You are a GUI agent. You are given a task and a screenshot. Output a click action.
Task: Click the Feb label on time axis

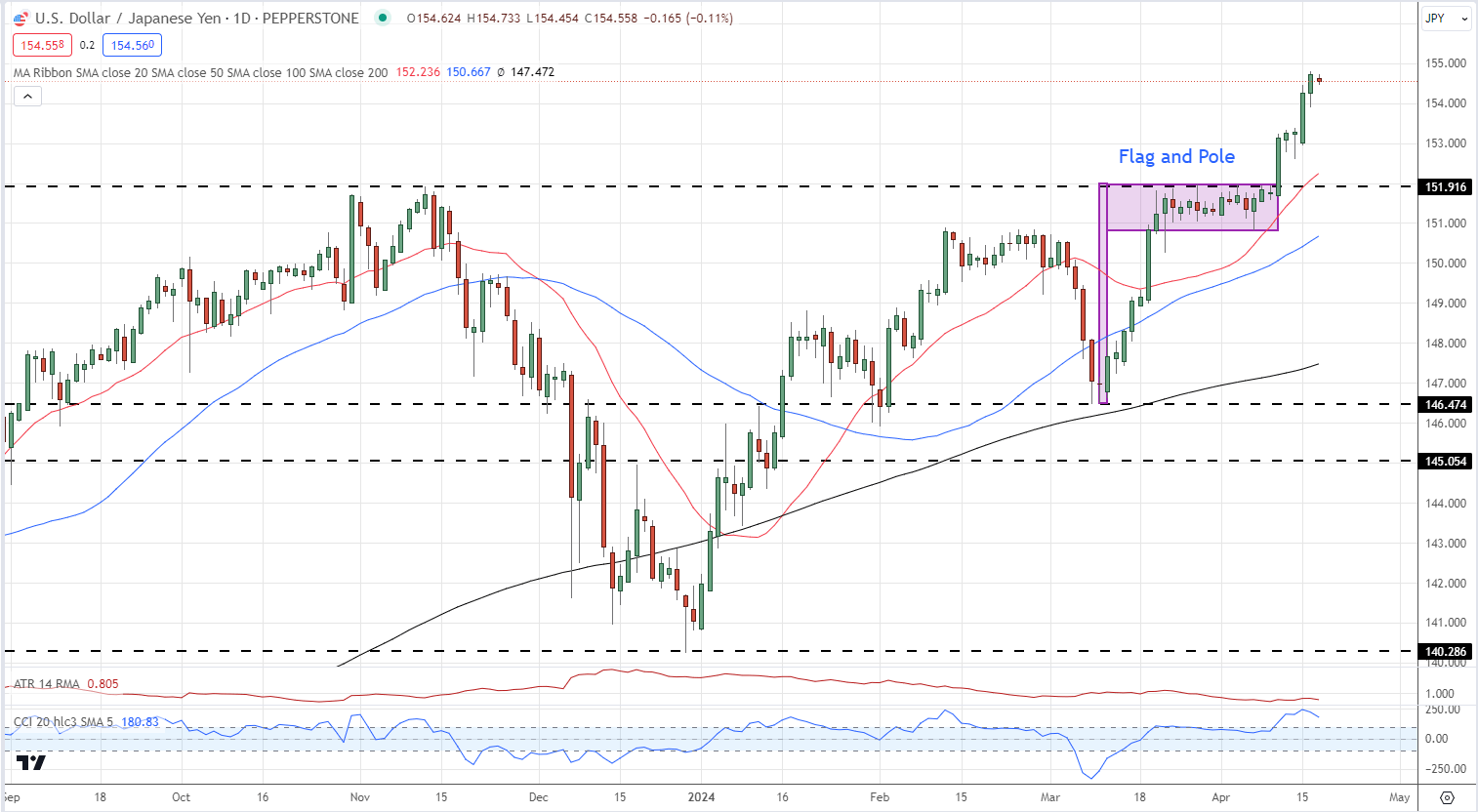pos(880,797)
